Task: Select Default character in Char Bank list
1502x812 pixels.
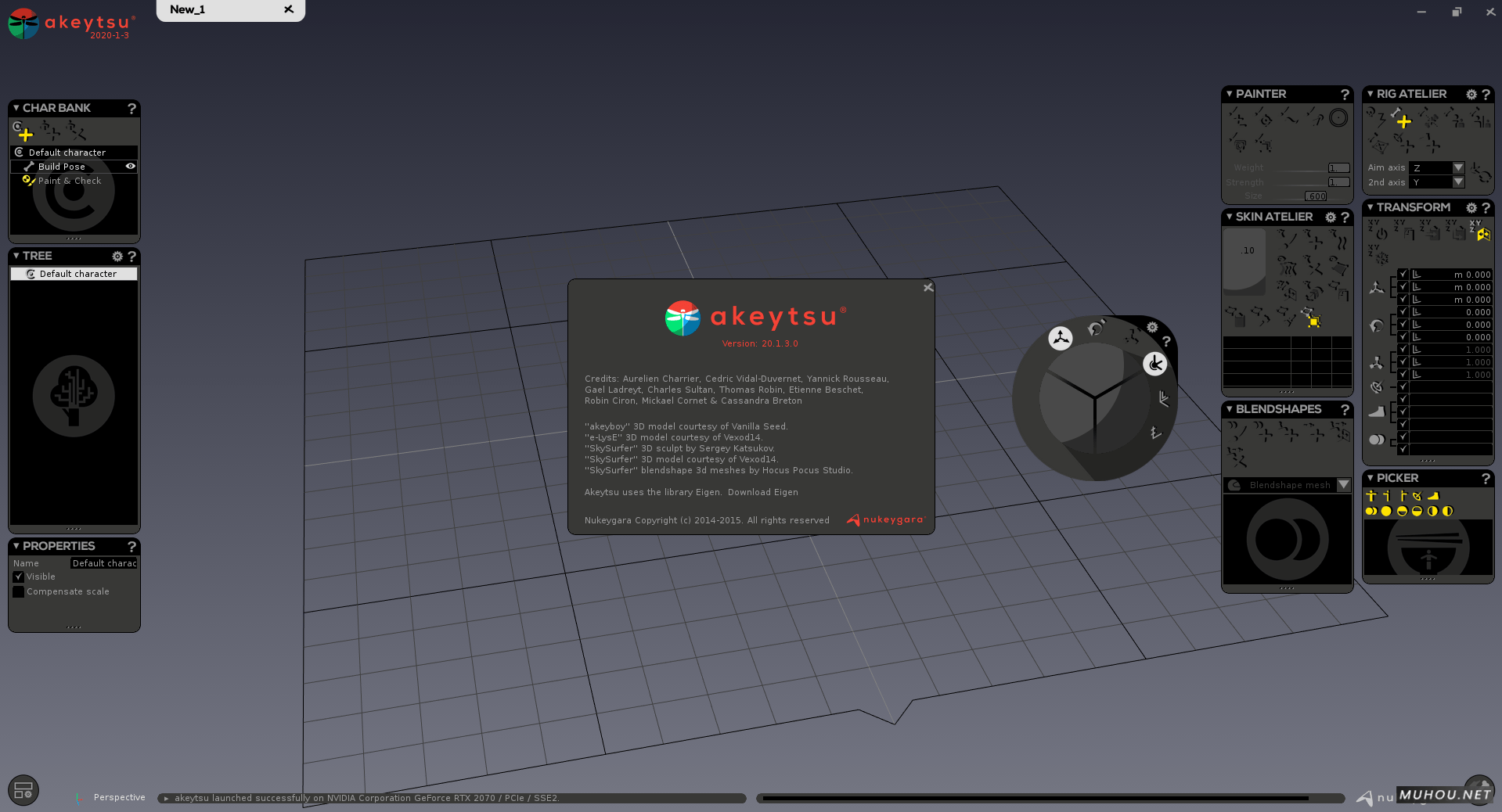Action: (74, 153)
